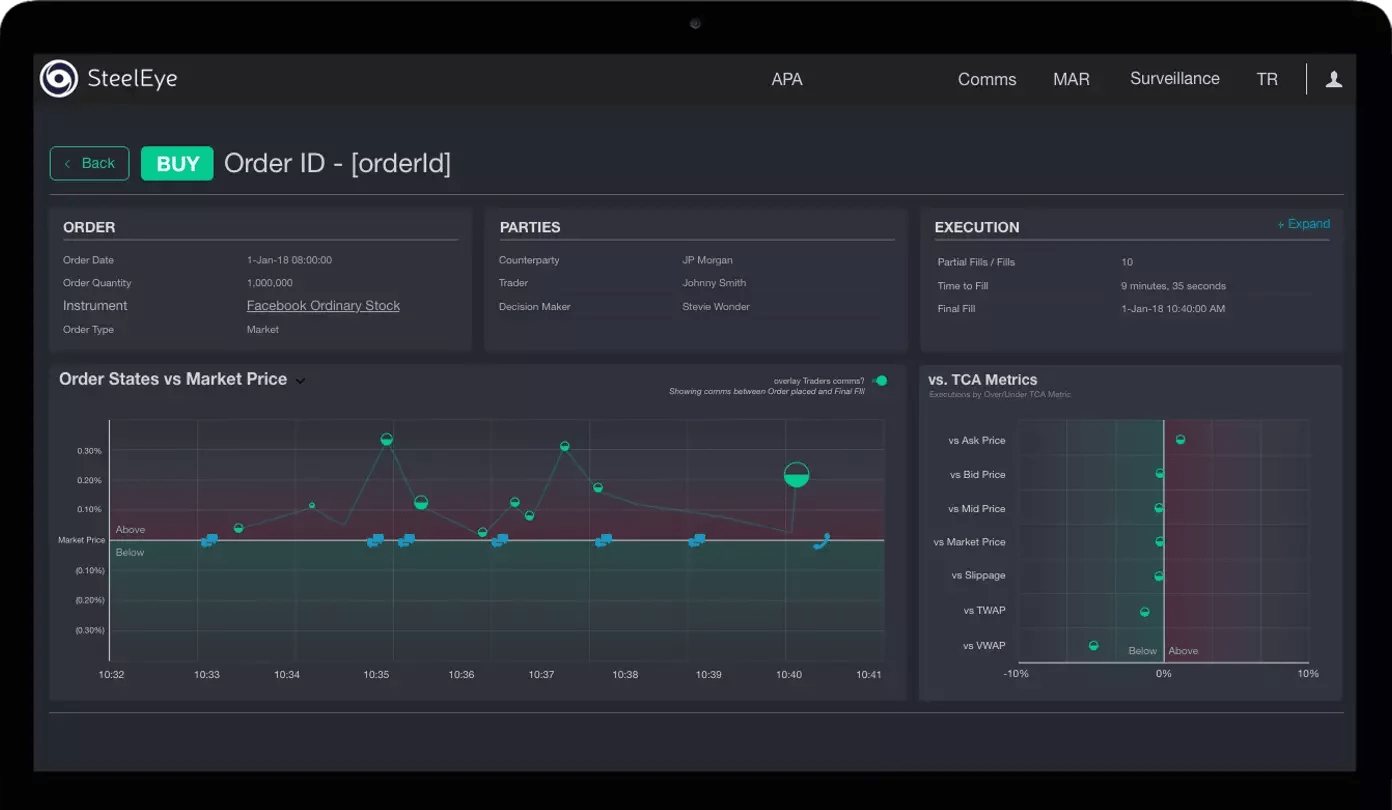This screenshot has width=1392, height=810.
Task: Open the Surveillance menu
Action: 1174,79
